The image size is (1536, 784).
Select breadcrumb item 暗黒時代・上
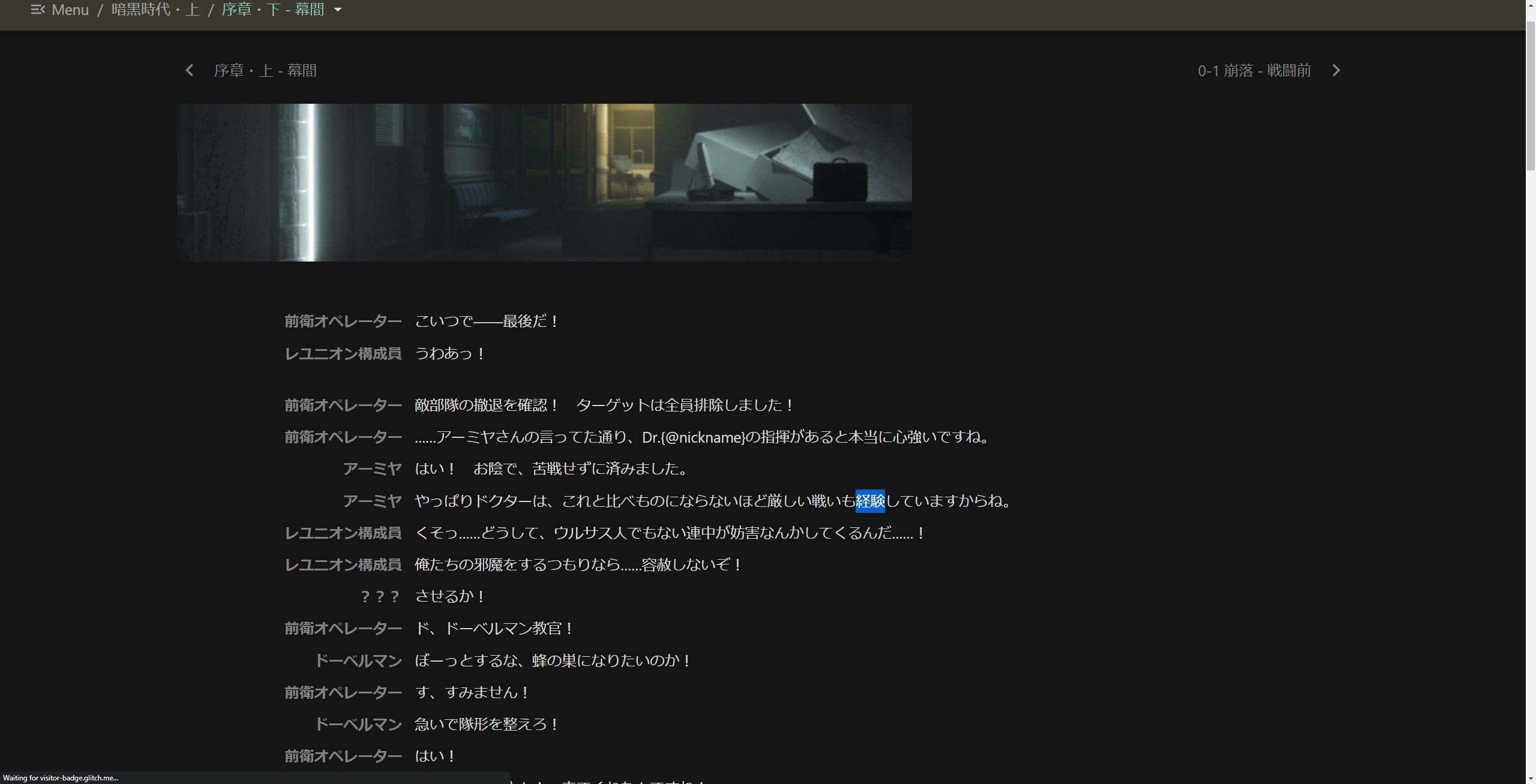click(x=155, y=10)
